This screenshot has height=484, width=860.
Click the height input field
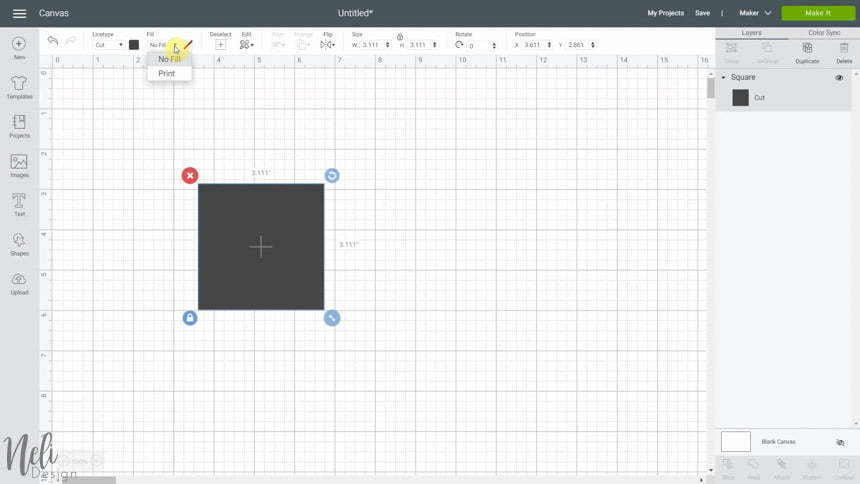(420, 45)
